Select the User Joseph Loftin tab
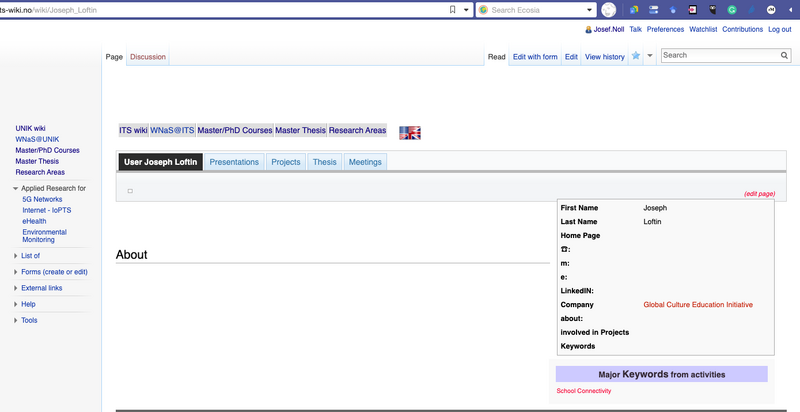The width and height of the screenshot is (800, 412). click(x=160, y=162)
